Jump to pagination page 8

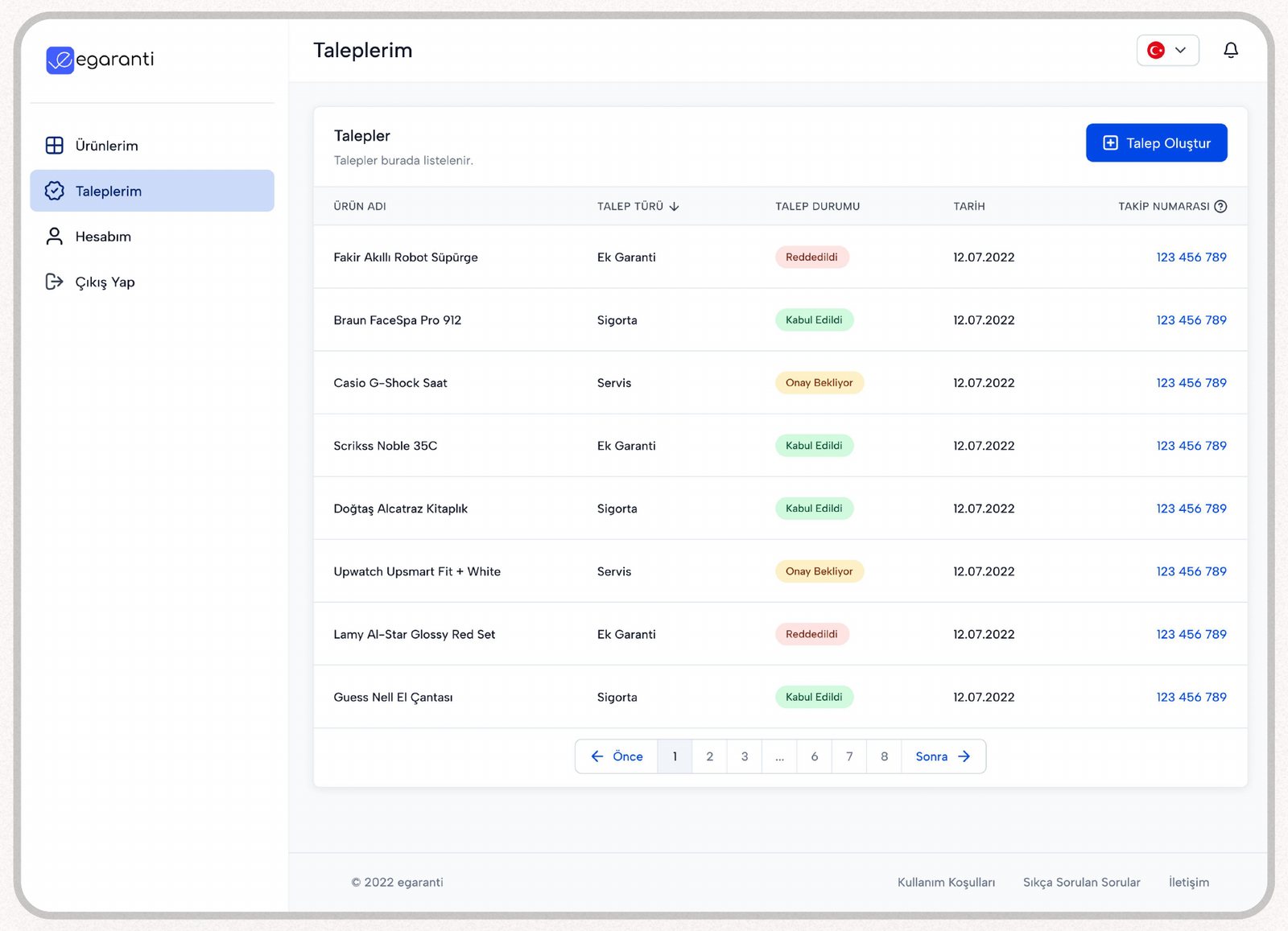coord(884,756)
